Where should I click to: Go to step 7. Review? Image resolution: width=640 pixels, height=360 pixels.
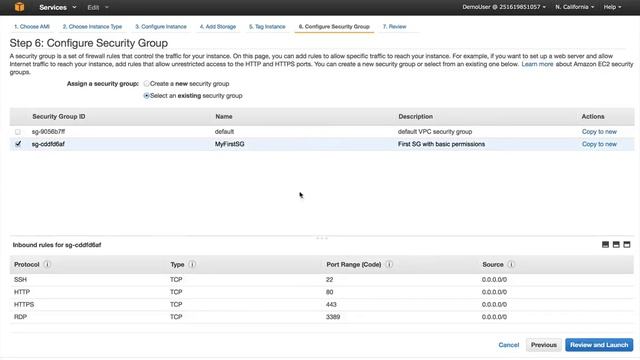coord(394,27)
